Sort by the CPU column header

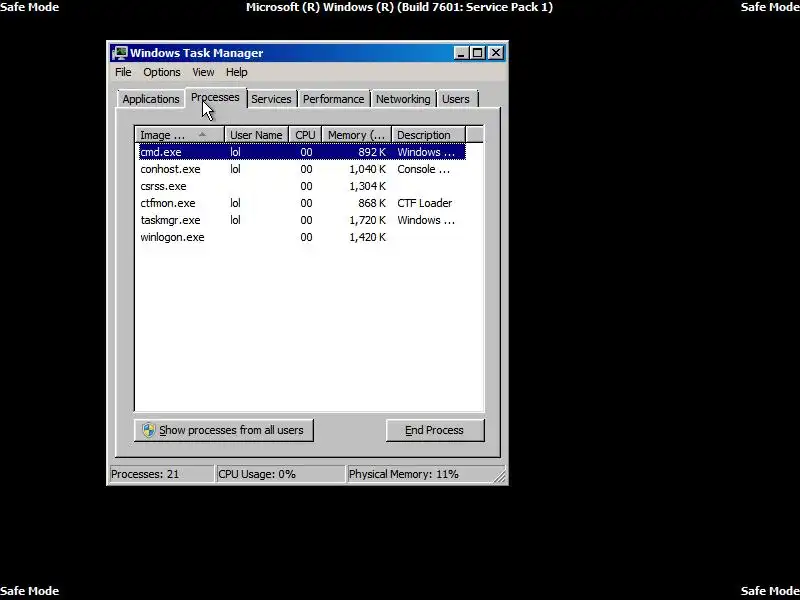(x=305, y=135)
